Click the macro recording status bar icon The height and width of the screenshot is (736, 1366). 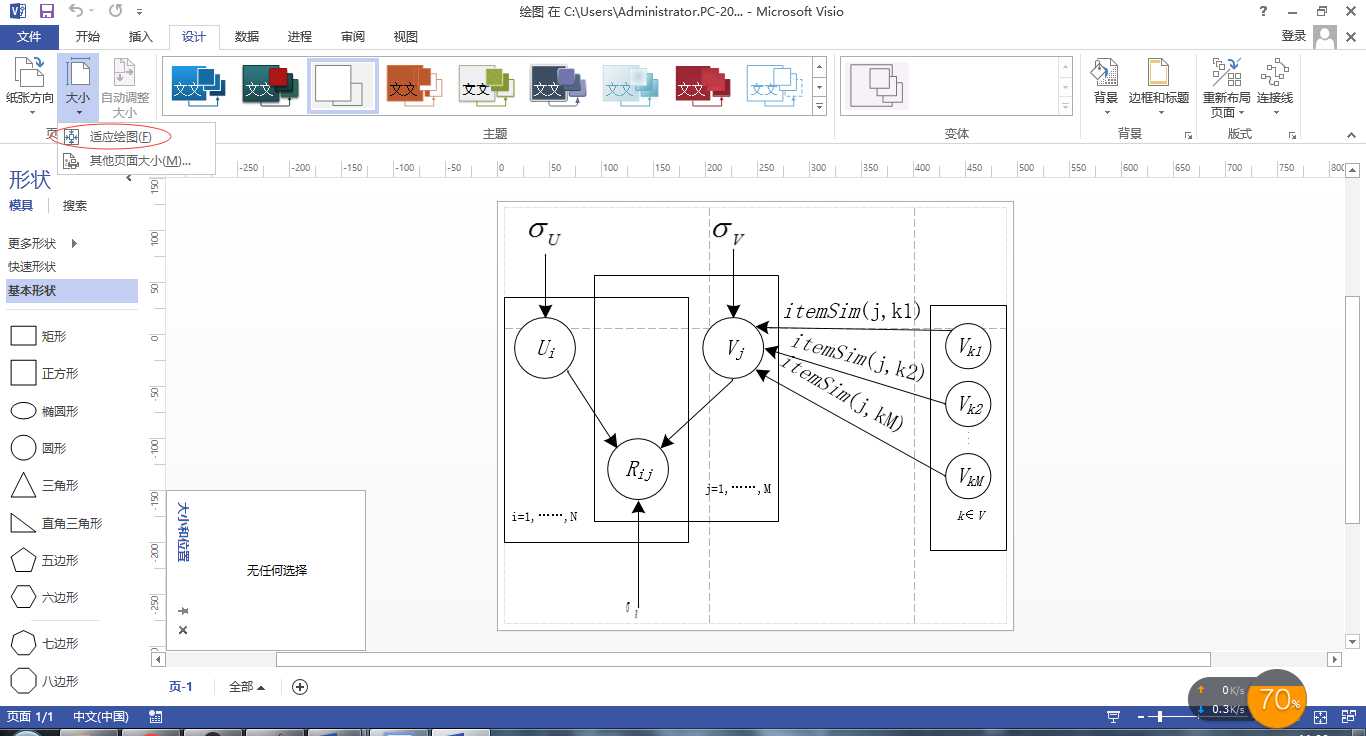(156, 717)
